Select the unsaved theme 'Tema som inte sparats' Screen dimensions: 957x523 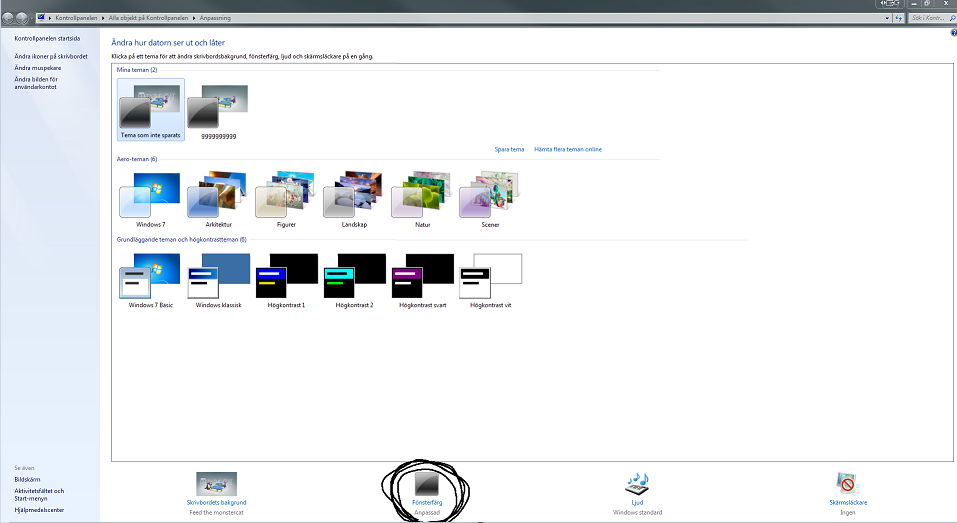click(151, 110)
